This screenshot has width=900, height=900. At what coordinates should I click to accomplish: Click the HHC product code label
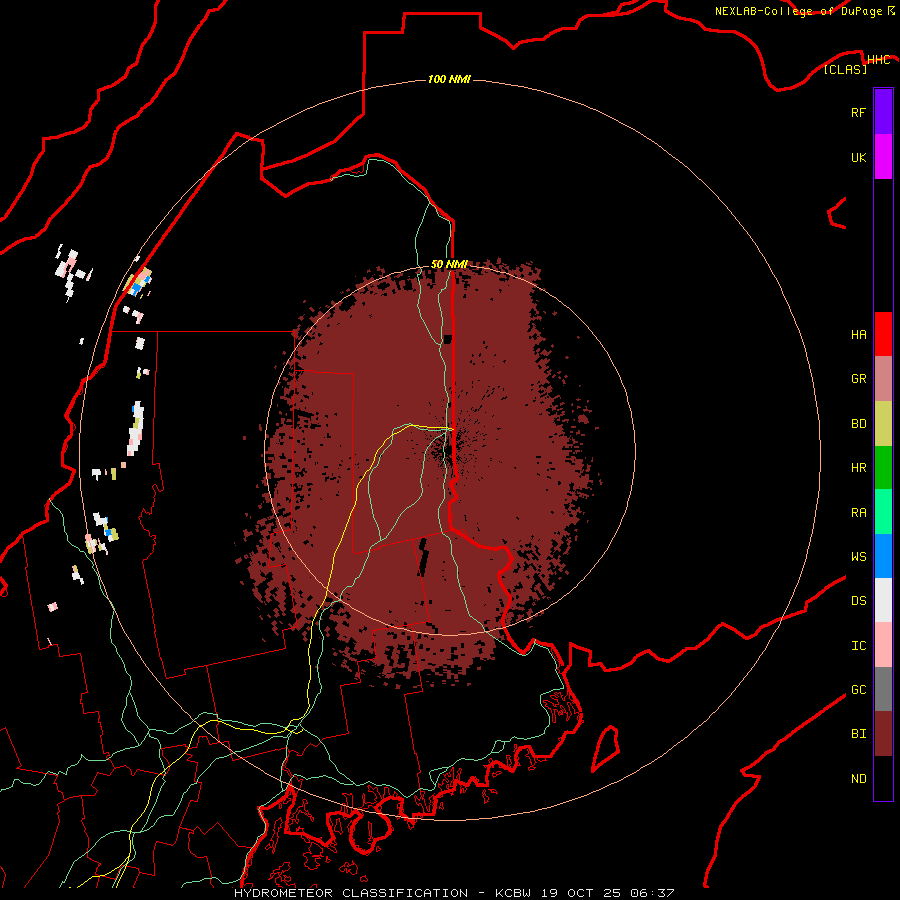878,60
